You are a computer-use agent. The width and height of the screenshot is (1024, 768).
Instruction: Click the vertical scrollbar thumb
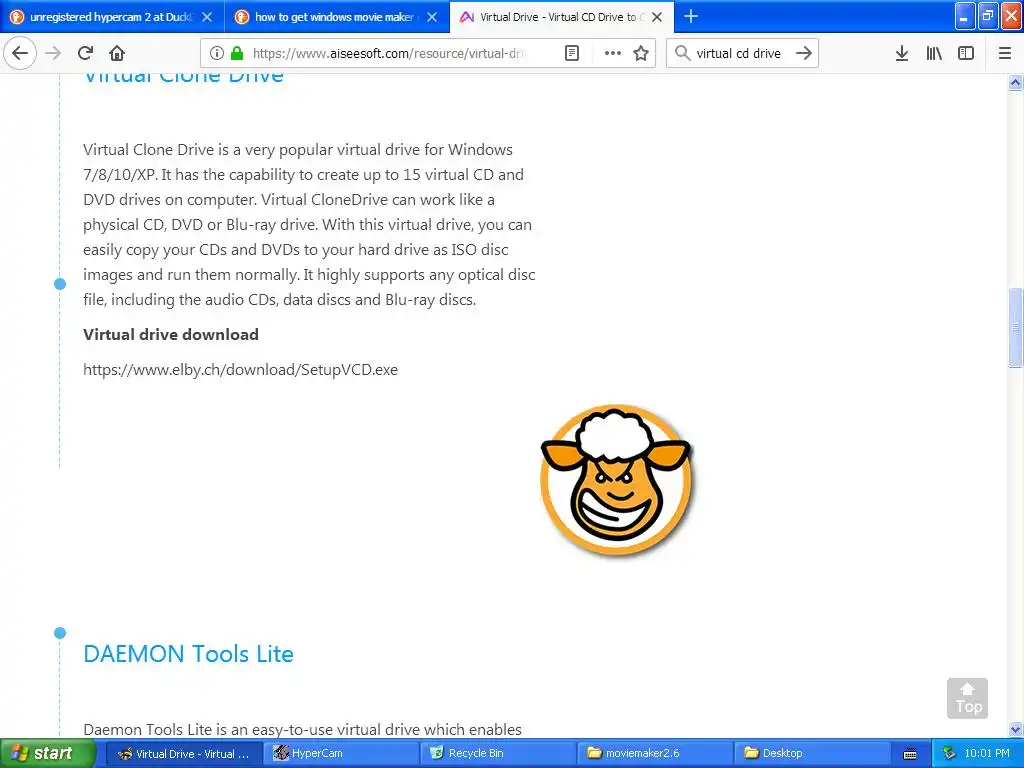click(x=1015, y=327)
